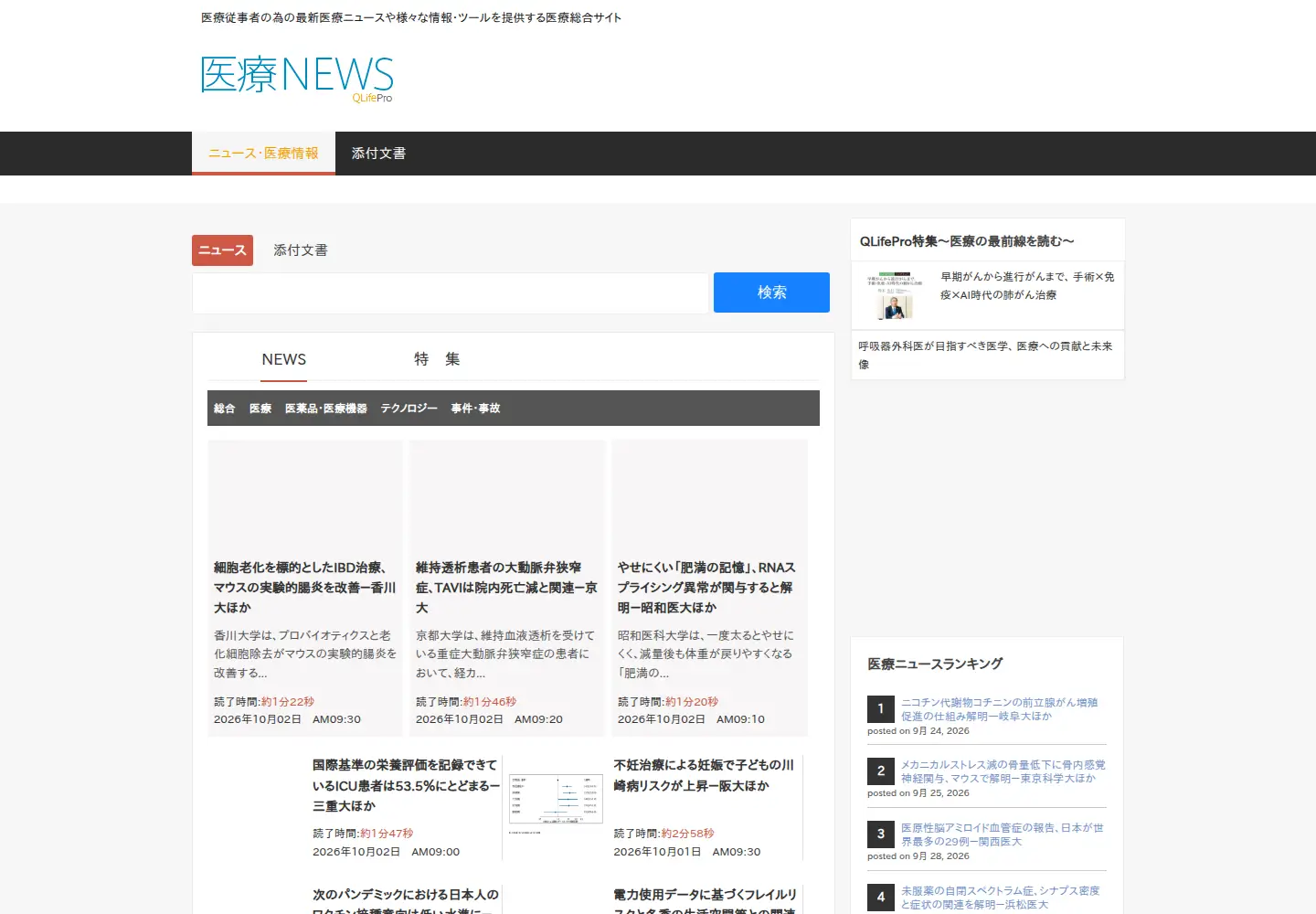Click the rank 2 number badge
This screenshot has width=1316, height=914.
click(x=881, y=771)
